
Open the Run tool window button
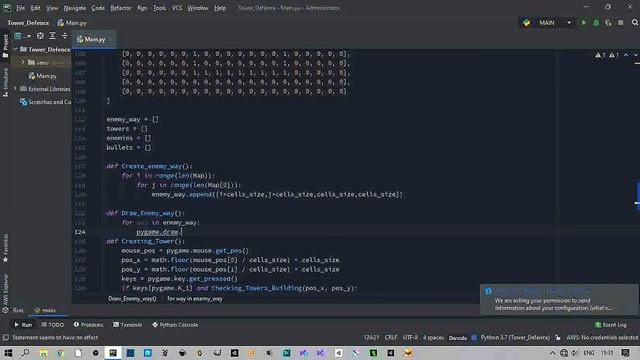pos(23,325)
